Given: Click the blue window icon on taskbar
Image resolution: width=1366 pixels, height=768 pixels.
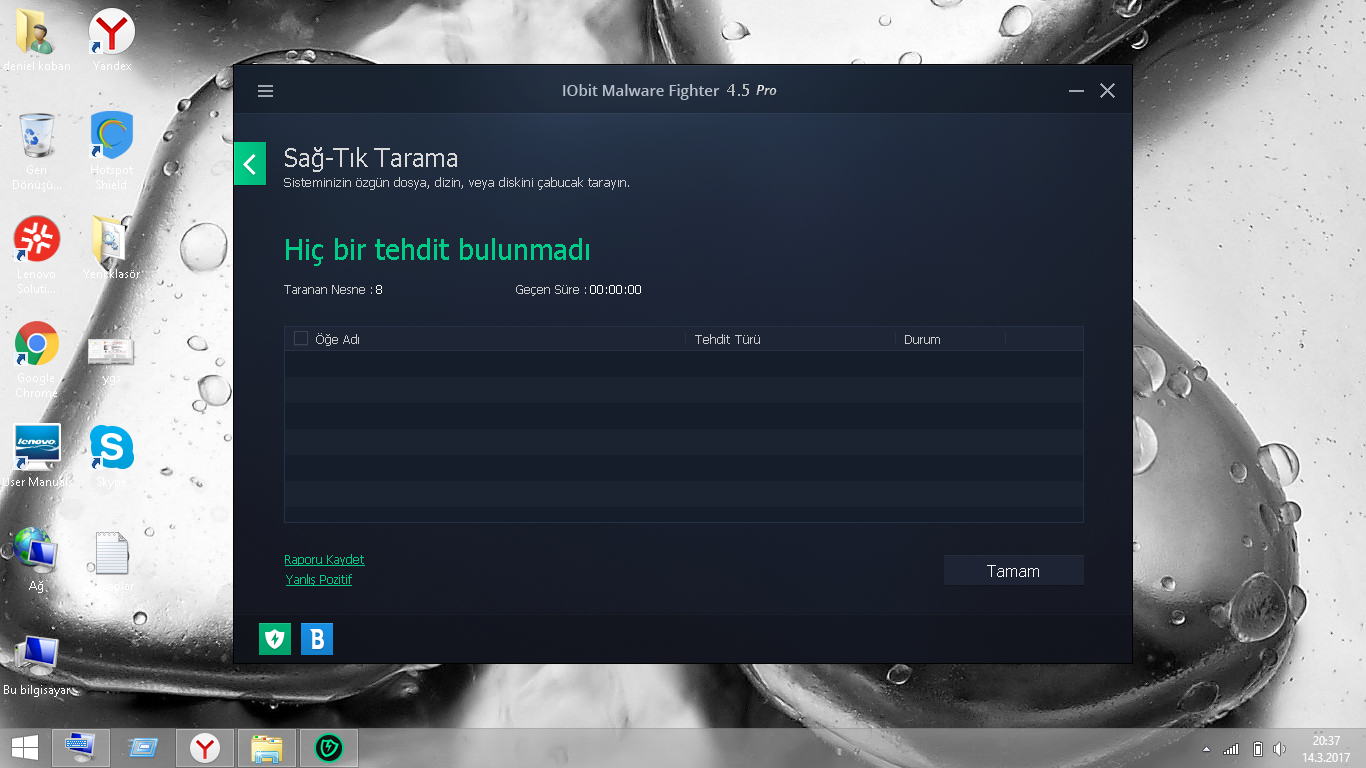Looking at the screenshot, I should click(x=143, y=747).
